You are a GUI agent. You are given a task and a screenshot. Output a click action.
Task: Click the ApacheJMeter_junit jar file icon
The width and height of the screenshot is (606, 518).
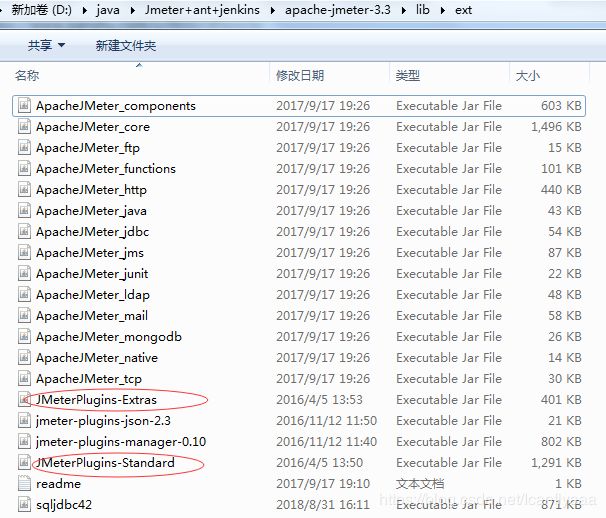[24, 273]
